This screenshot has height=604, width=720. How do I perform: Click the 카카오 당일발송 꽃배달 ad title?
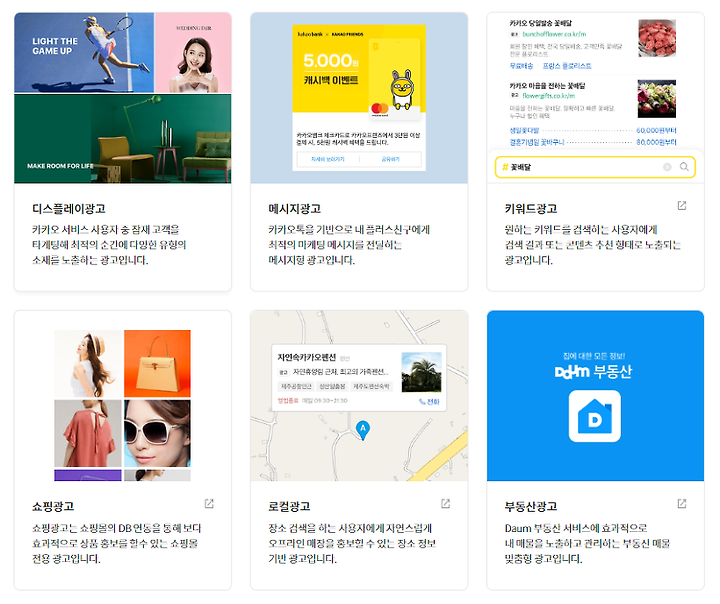point(541,23)
